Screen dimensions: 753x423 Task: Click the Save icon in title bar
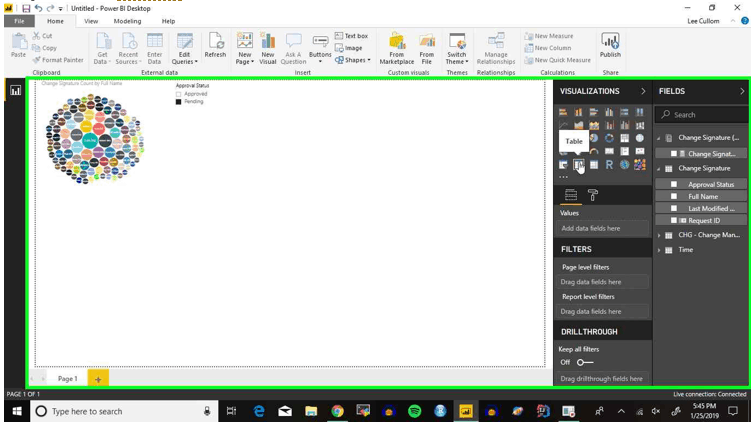point(26,8)
